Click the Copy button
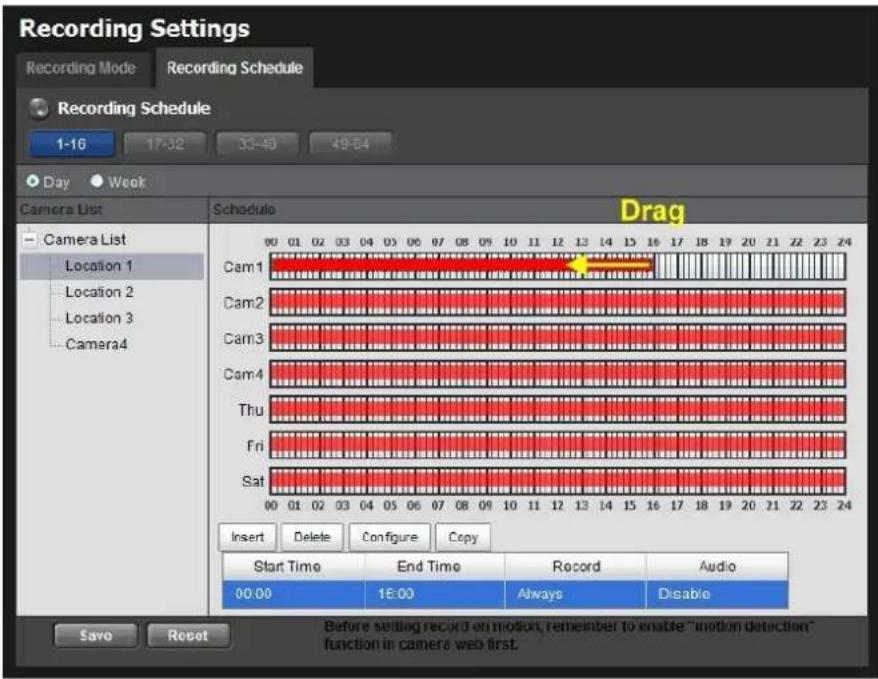878x679 pixels. (x=463, y=537)
